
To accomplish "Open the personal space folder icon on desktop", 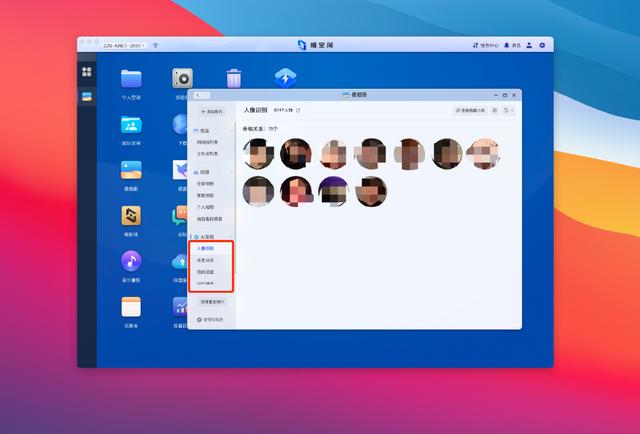I will click(131, 78).
